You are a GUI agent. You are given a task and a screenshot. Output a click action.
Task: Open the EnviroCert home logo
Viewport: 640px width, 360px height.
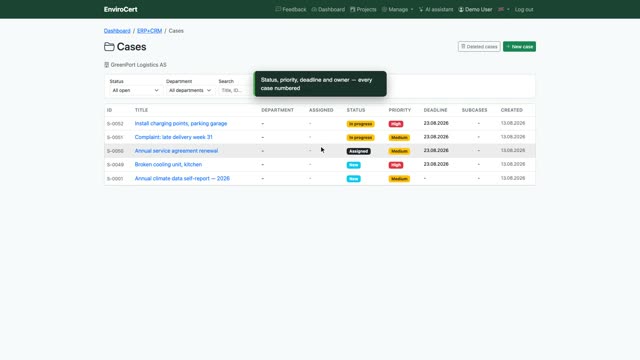(x=120, y=9)
